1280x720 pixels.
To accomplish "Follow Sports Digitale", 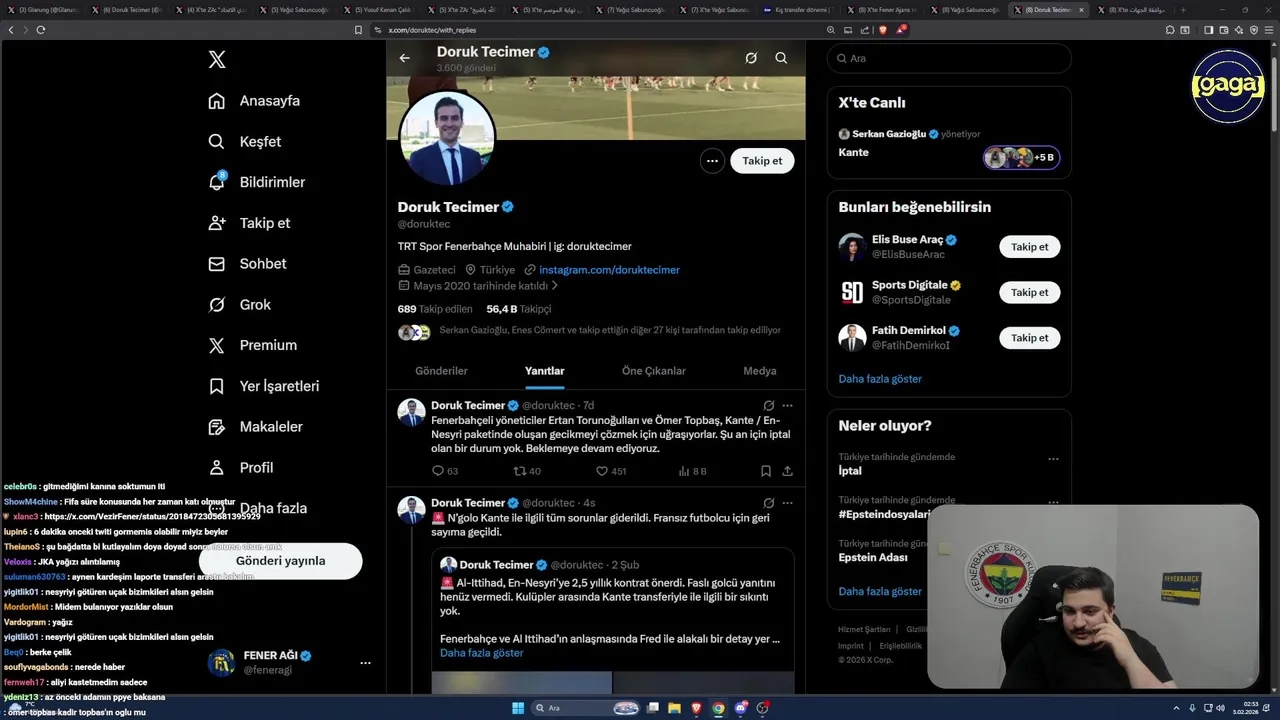I will (1029, 292).
